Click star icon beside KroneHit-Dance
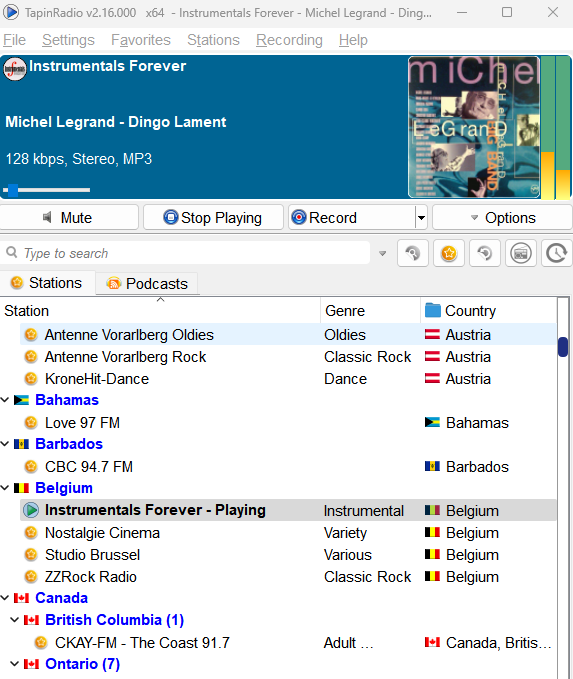The width and height of the screenshot is (573, 679). (x=31, y=379)
